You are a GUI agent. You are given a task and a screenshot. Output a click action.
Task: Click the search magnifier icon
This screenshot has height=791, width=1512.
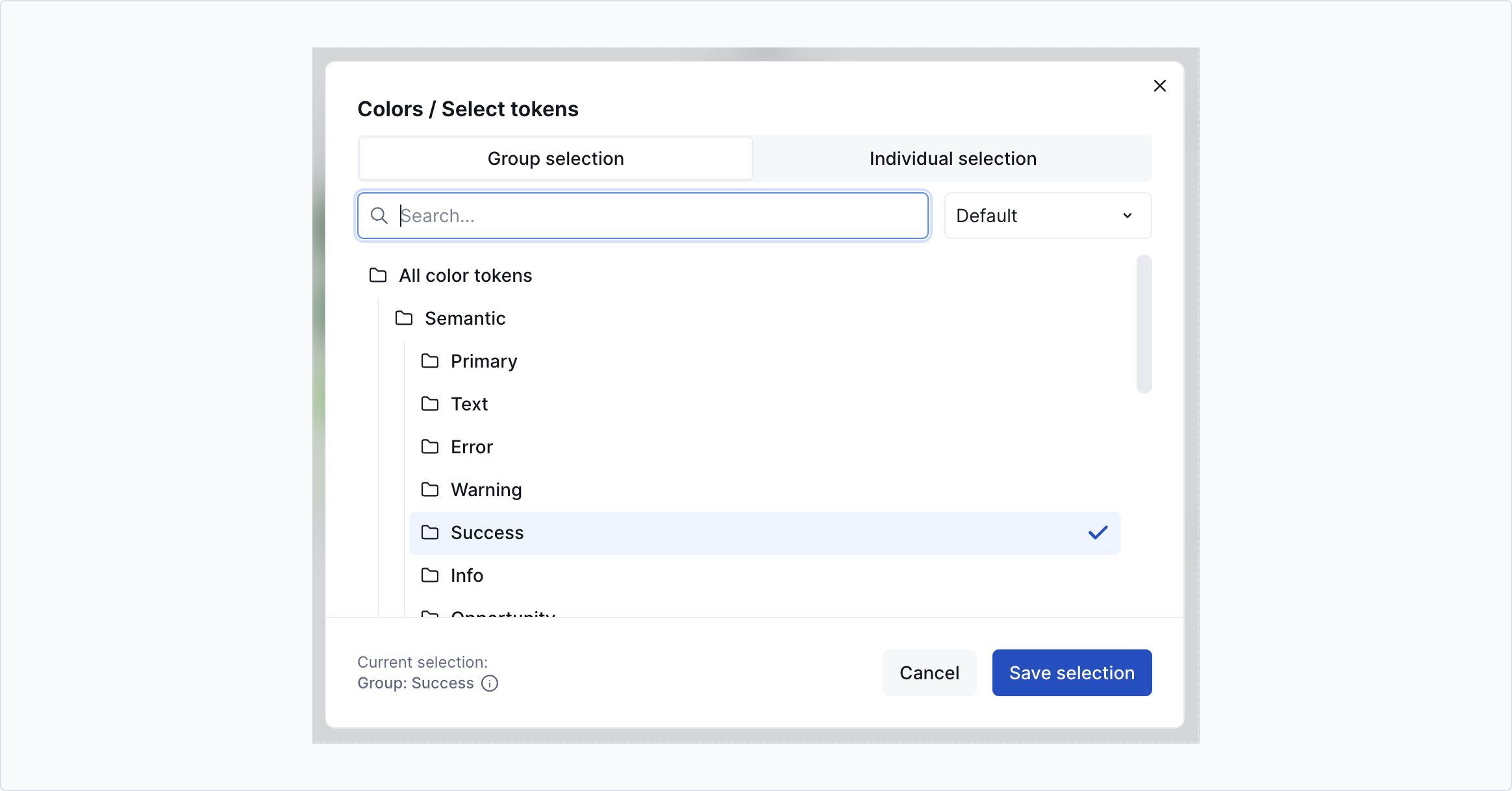point(379,216)
